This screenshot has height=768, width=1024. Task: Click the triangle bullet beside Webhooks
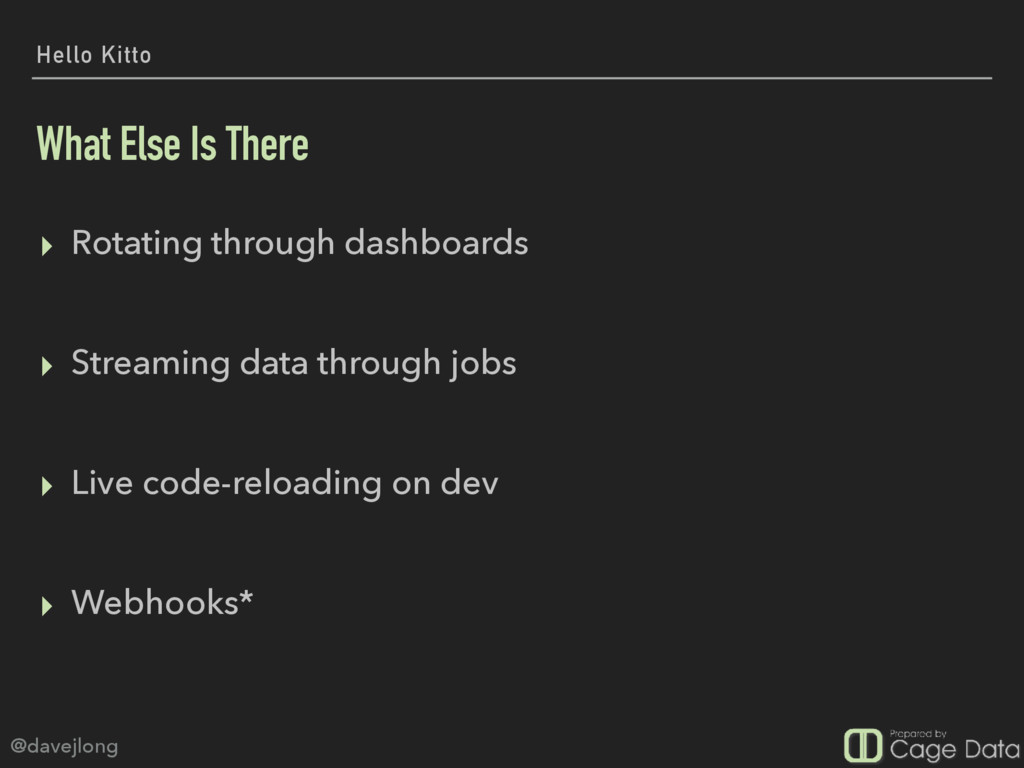coord(46,606)
